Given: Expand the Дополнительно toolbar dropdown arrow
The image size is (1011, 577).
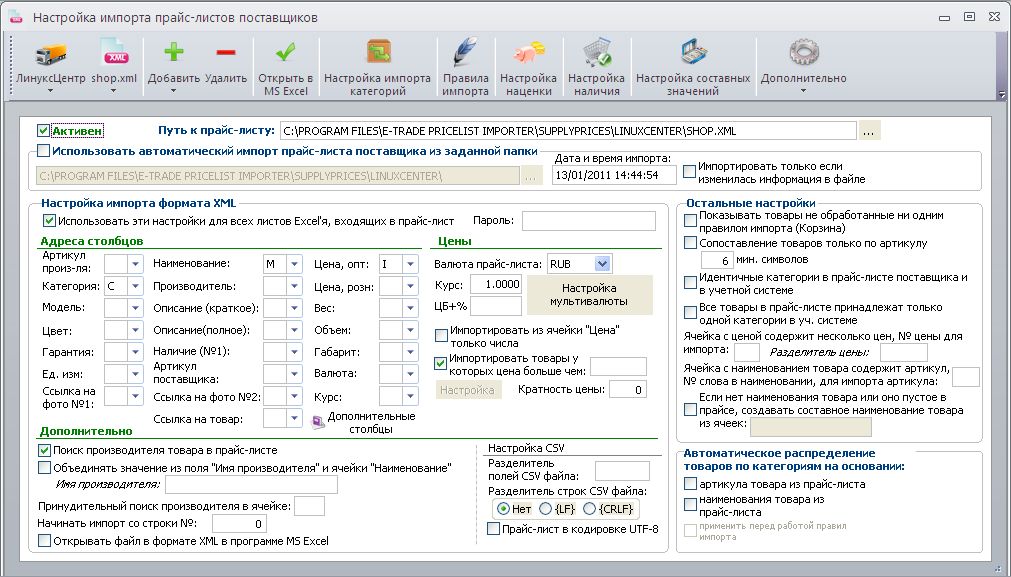Looking at the screenshot, I should pyautogui.click(x=803, y=91).
